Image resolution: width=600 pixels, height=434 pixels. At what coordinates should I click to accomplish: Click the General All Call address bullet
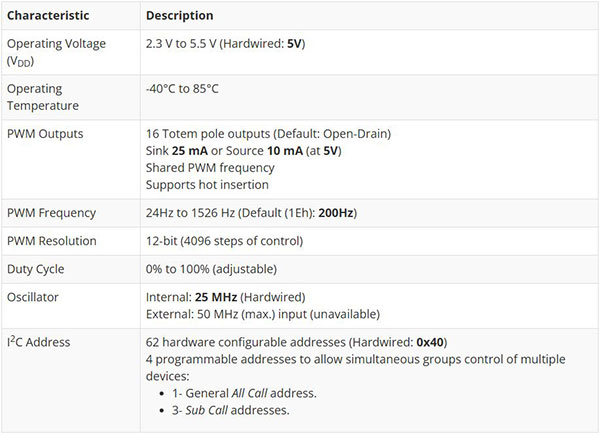(251, 393)
